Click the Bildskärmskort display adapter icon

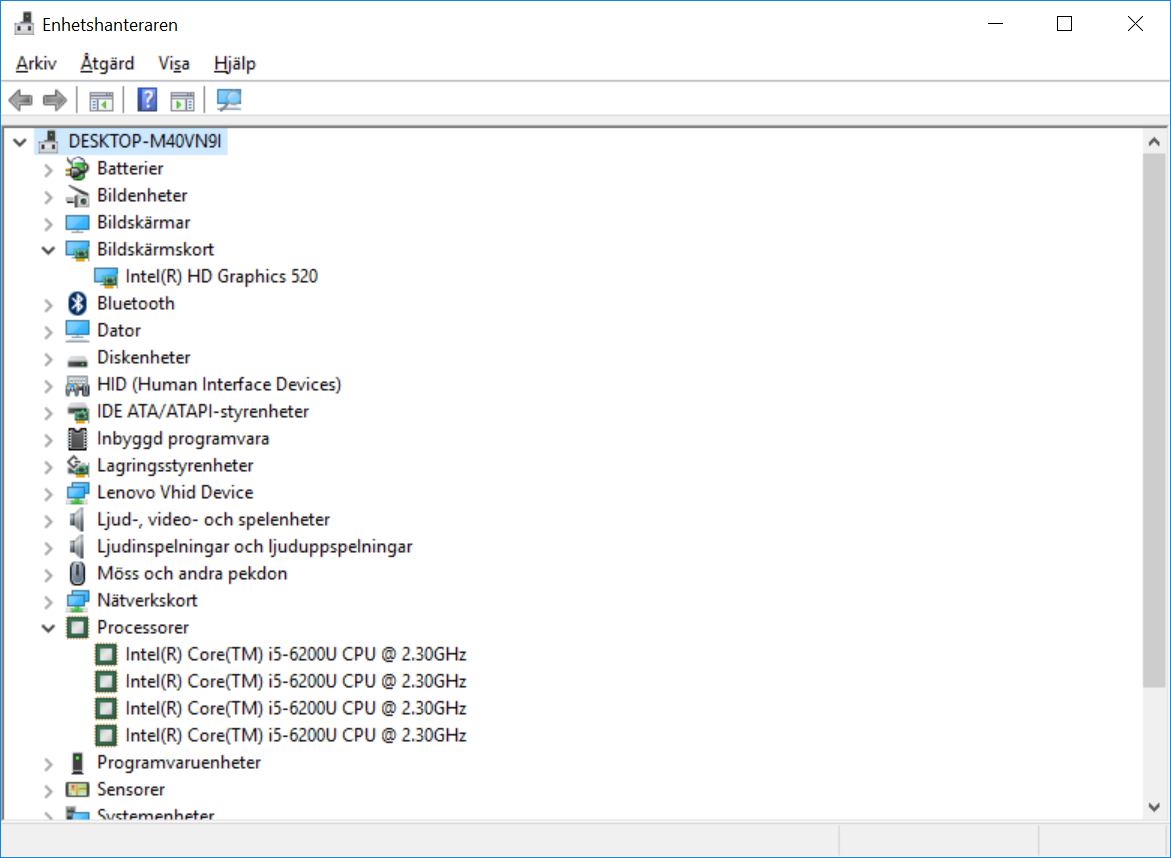77,249
